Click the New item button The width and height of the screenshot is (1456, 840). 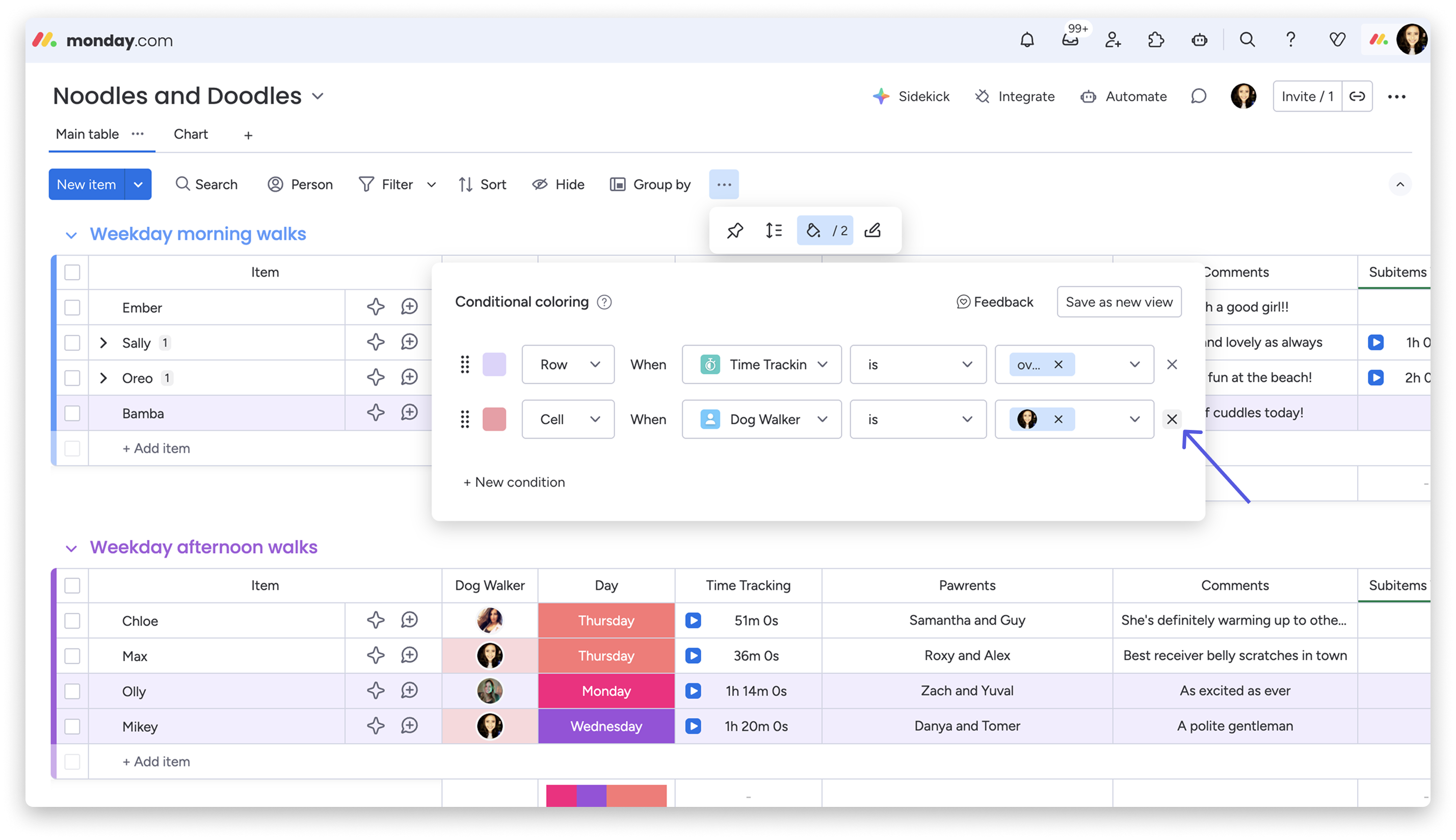click(x=87, y=184)
